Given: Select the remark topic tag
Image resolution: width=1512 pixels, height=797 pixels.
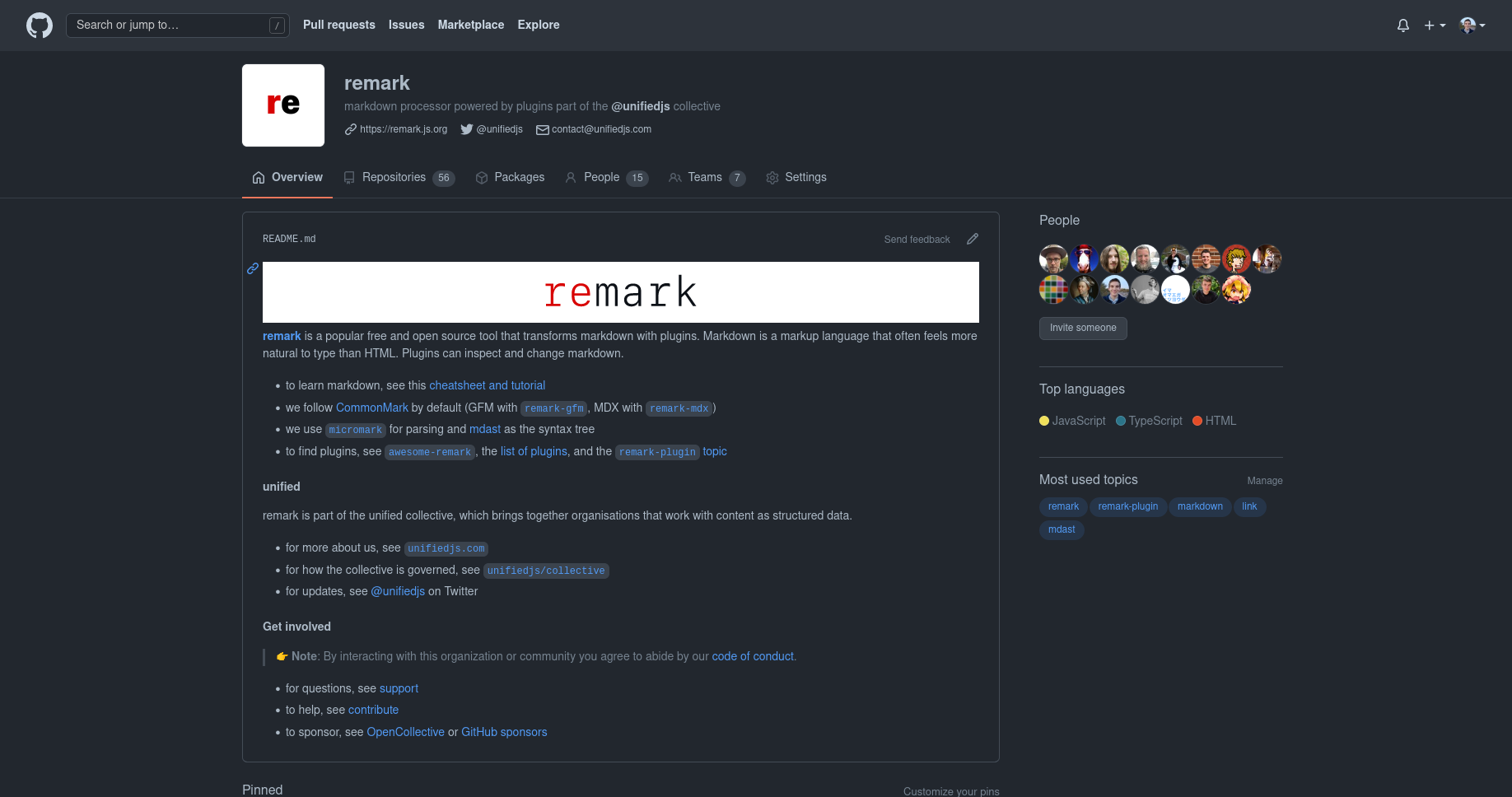Looking at the screenshot, I should 1063,506.
